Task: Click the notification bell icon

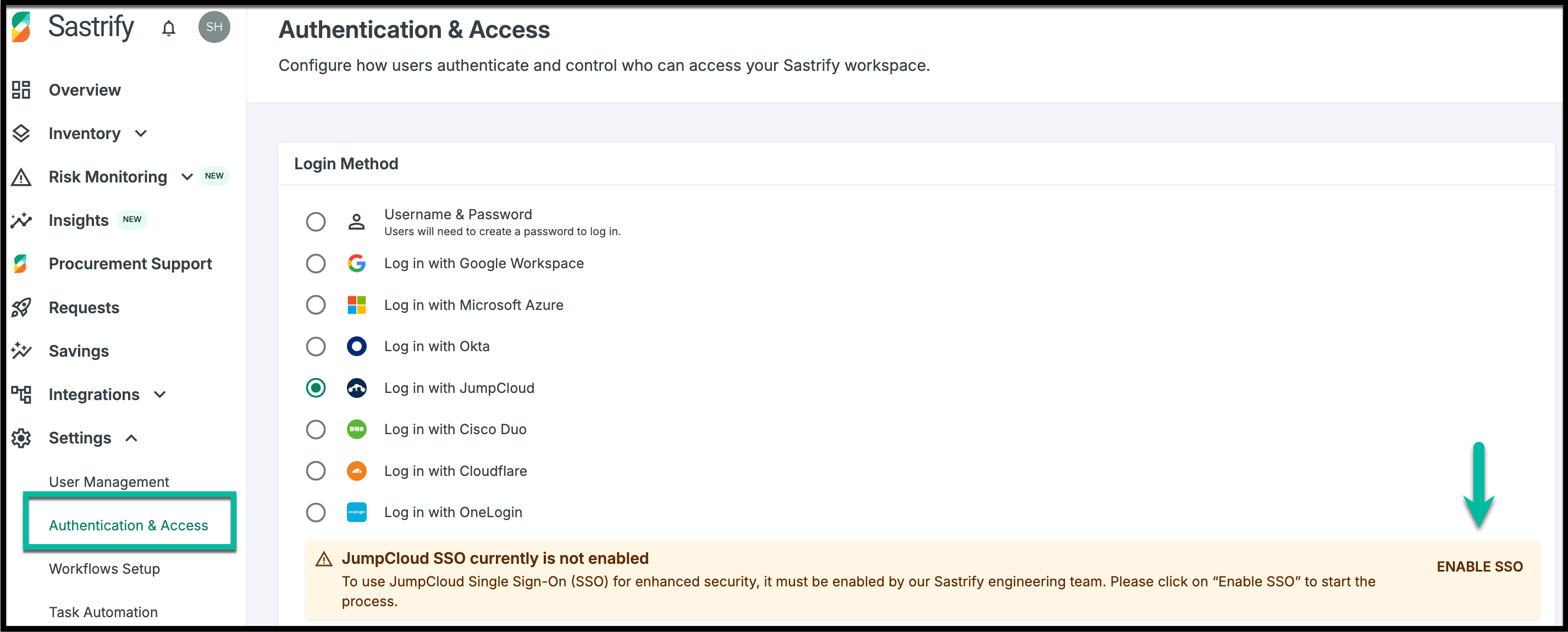Action: click(x=169, y=28)
